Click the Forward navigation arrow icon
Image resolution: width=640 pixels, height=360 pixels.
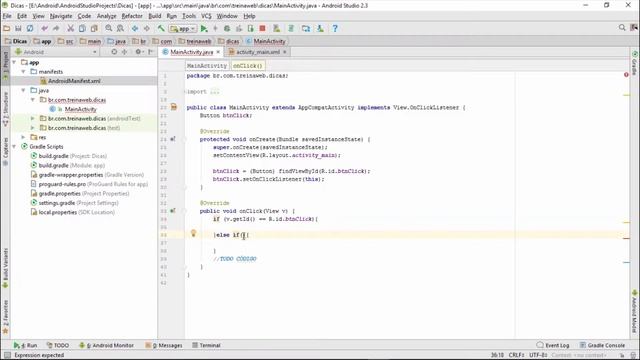[147, 29]
